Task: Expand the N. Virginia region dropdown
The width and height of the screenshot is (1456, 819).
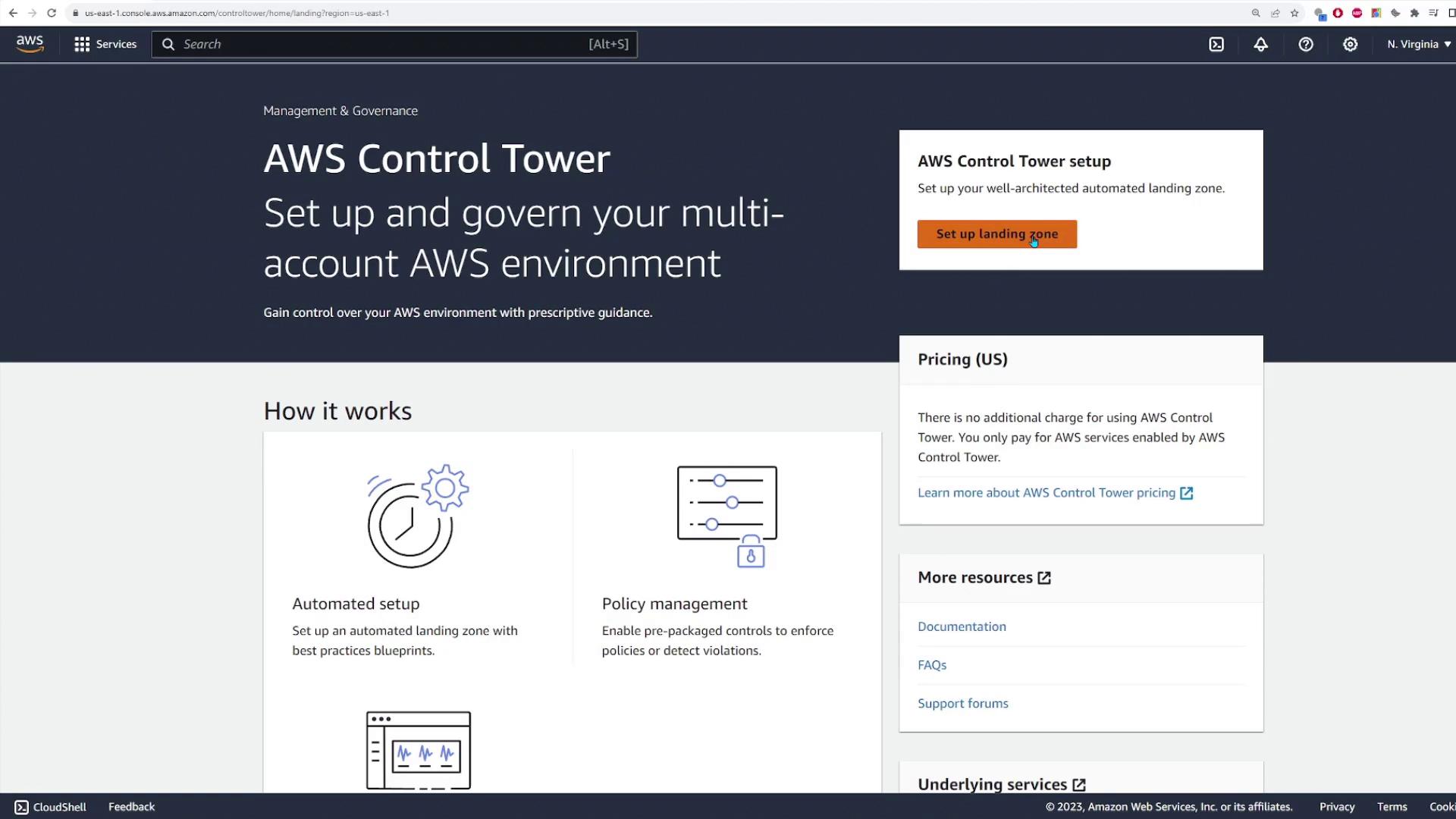Action: pyautogui.click(x=1418, y=44)
